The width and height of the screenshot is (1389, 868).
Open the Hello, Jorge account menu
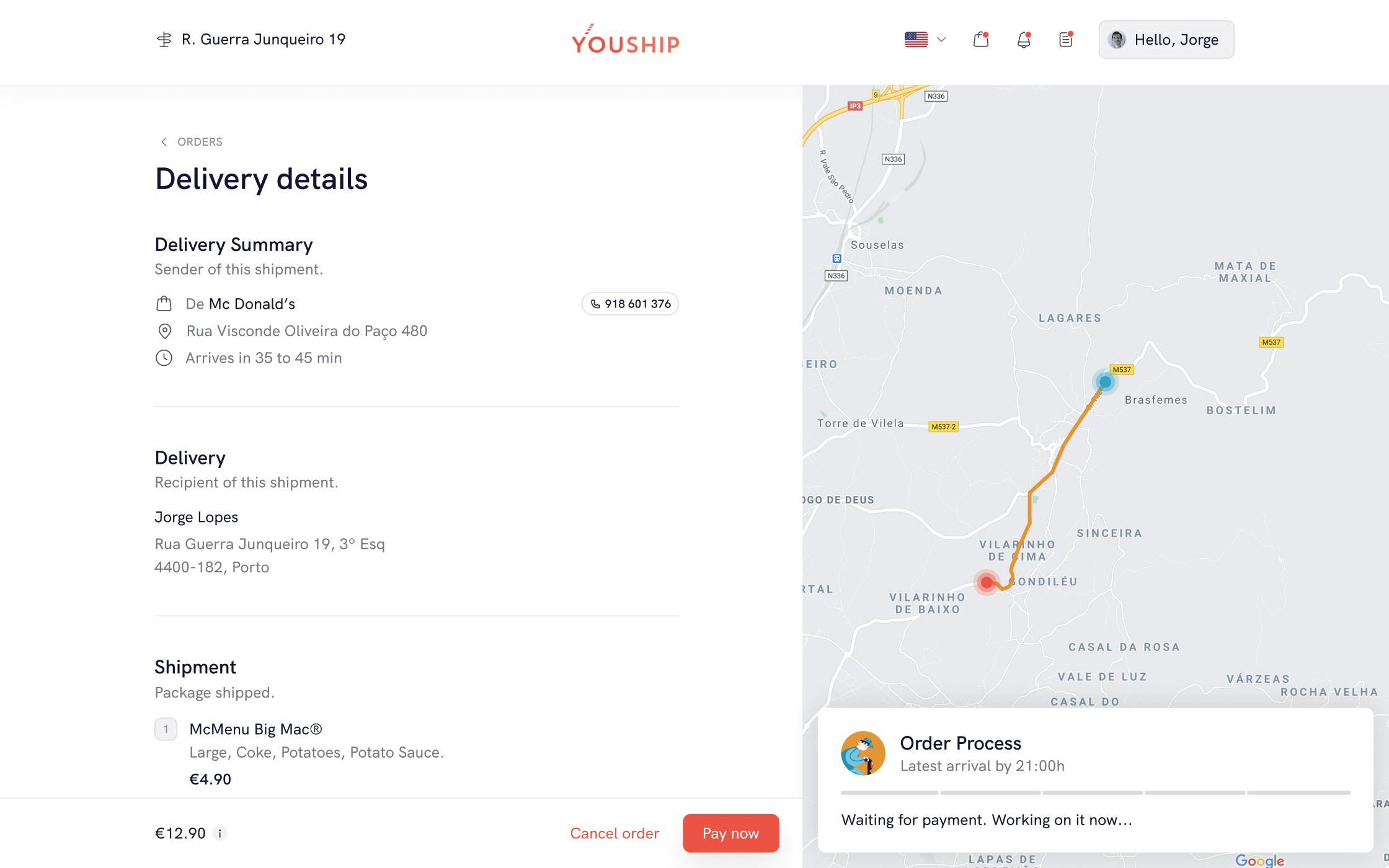click(1166, 40)
